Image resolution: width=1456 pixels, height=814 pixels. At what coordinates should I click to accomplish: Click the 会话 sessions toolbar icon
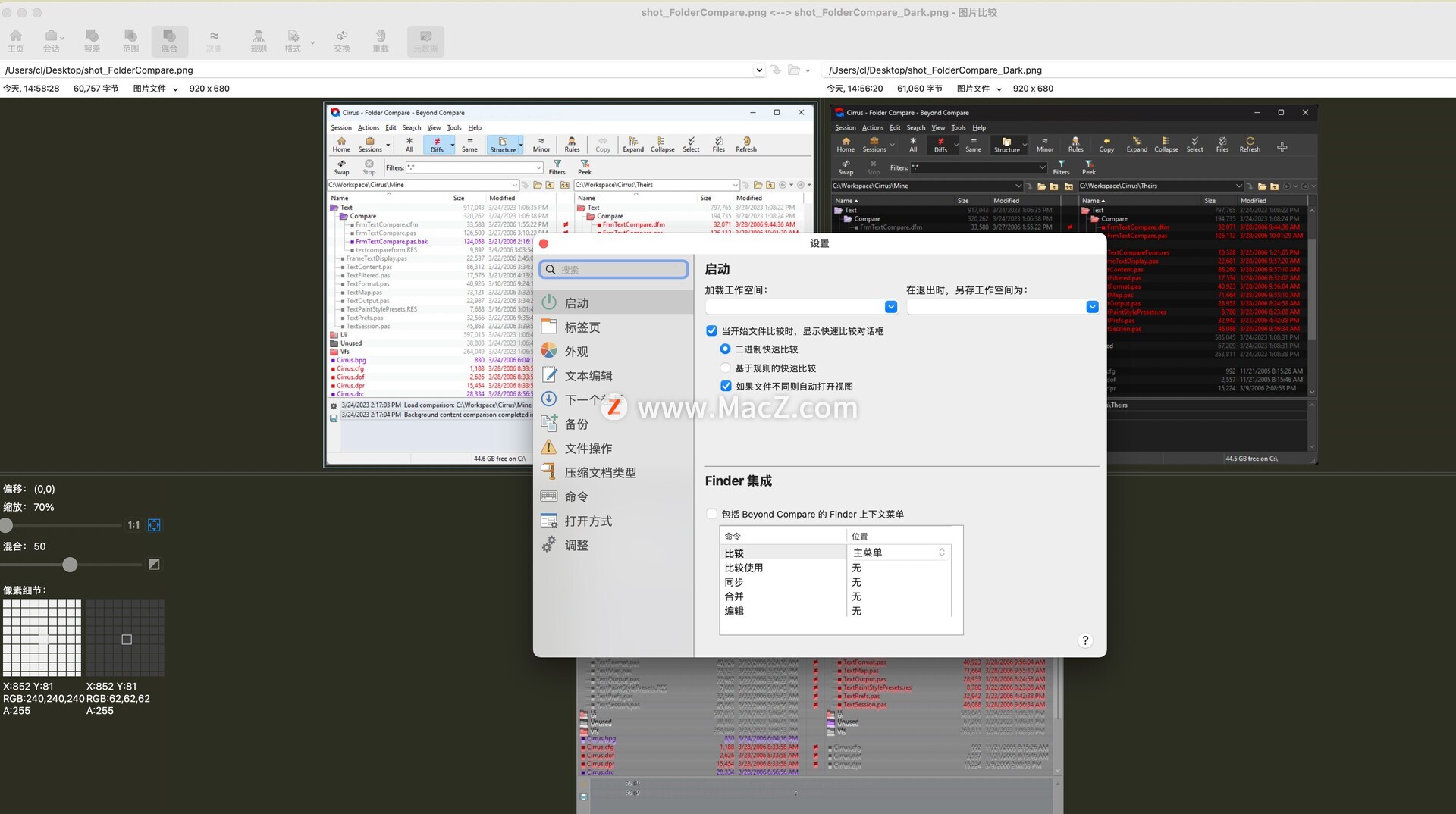coord(50,41)
